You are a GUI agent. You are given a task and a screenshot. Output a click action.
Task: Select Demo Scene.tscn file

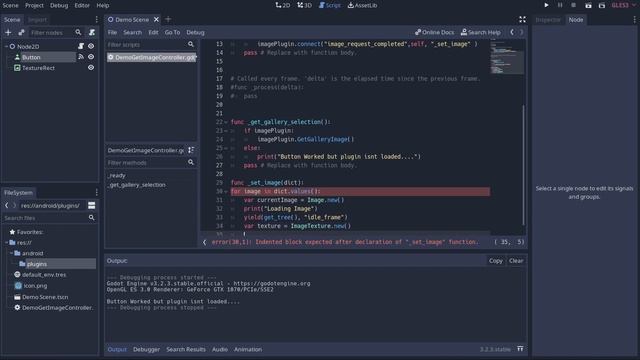tap(45, 297)
